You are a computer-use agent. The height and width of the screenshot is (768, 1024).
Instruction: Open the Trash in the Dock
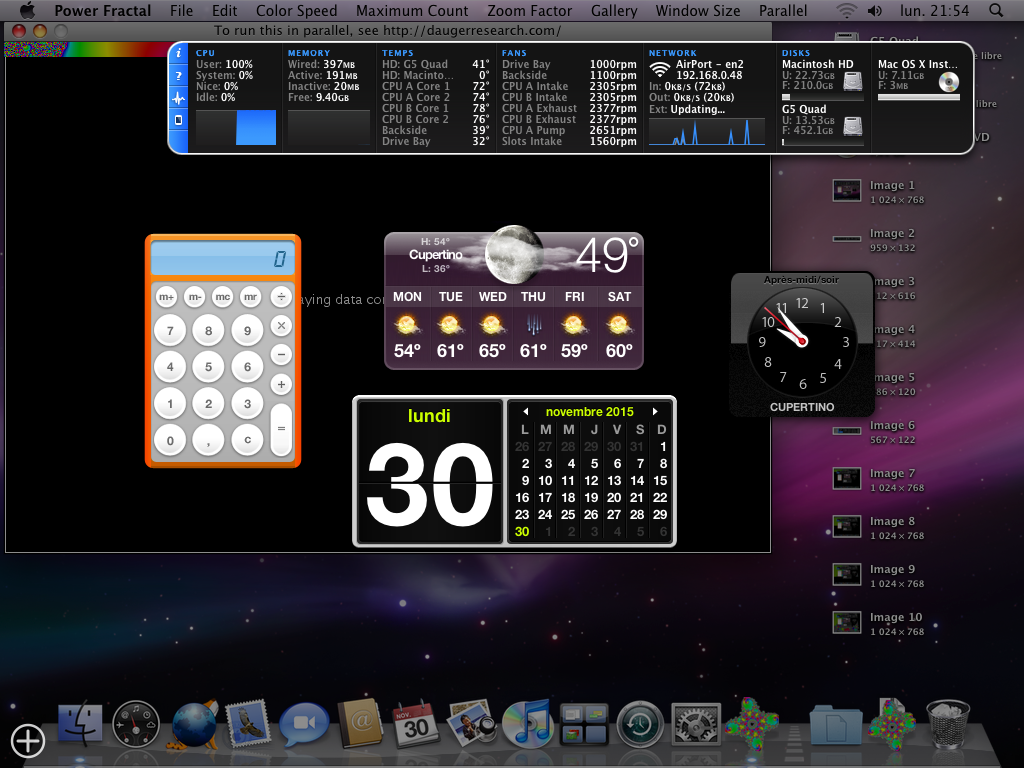pos(948,724)
